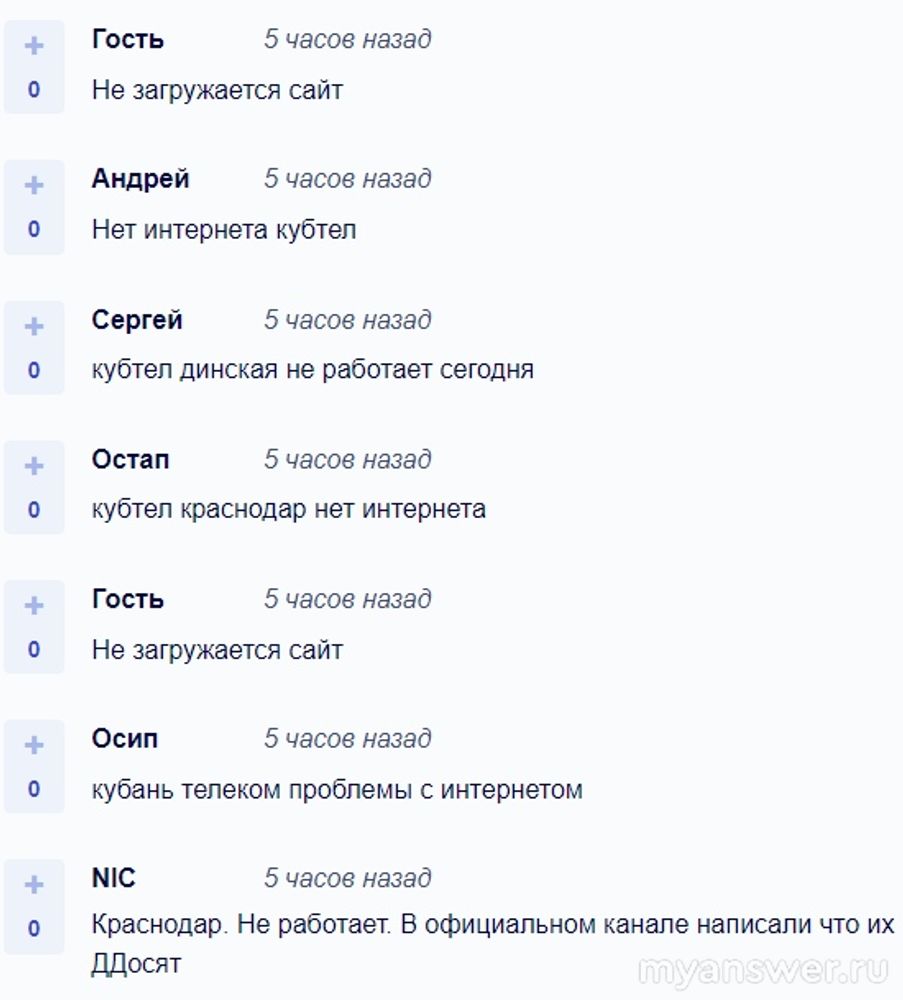Click the timestamp on Андрей's comment
This screenshot has height=1000, width=903.
[x=347, y=179]
